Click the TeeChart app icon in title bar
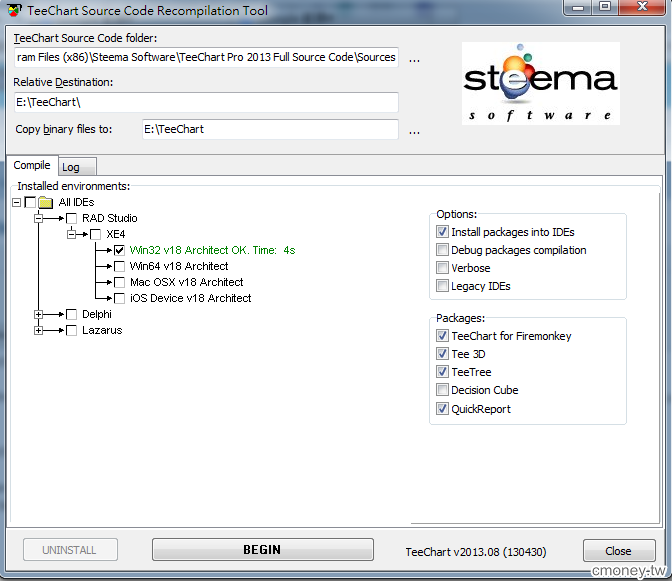This screenshot has width=672, height=581. 14,10
